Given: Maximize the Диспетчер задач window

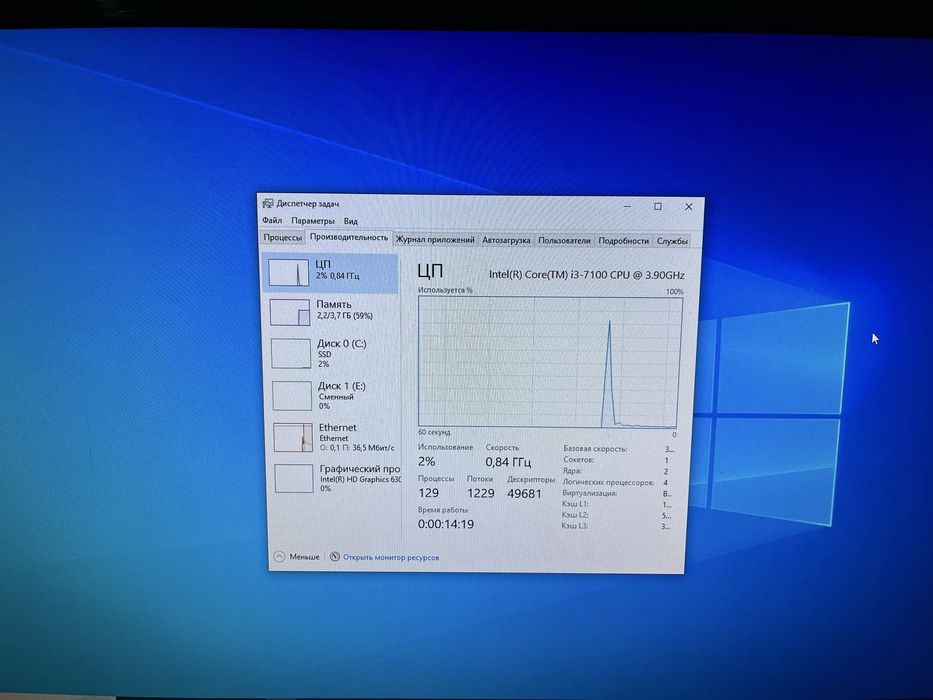Looking at the screenshot, I should point(658,207).
